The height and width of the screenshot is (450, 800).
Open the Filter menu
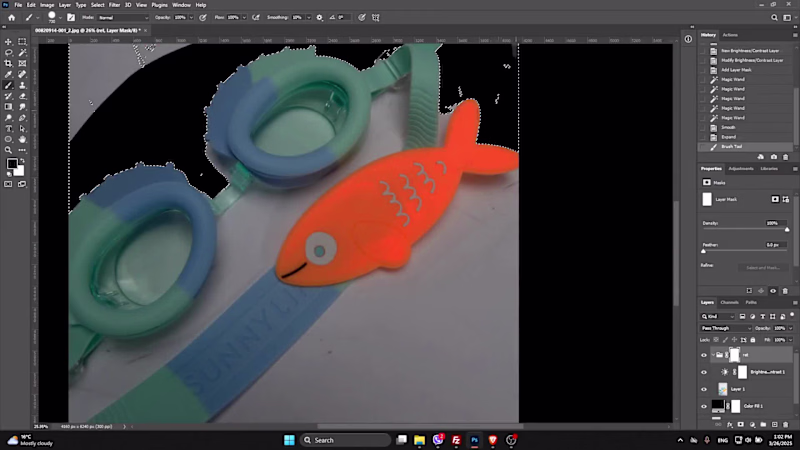(x=114, y=5)
